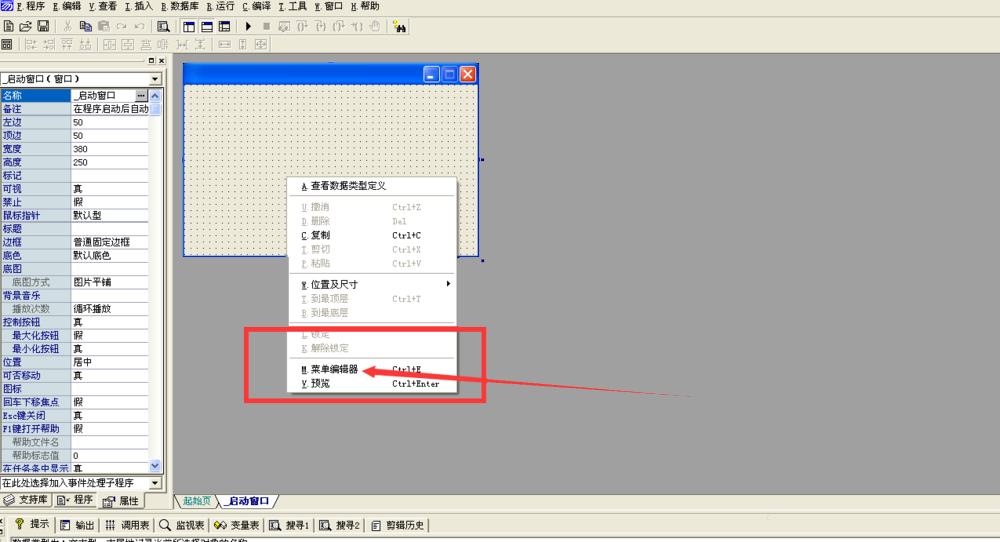Image resolution: width=1000 pixels, height=542 pixels.
Task: Open the 输出 bottom tab
Action: [x=77, y=525]
